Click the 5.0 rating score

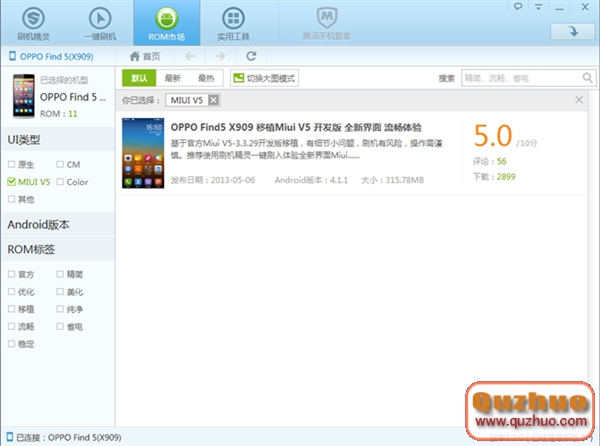click(x=493, y=136)
